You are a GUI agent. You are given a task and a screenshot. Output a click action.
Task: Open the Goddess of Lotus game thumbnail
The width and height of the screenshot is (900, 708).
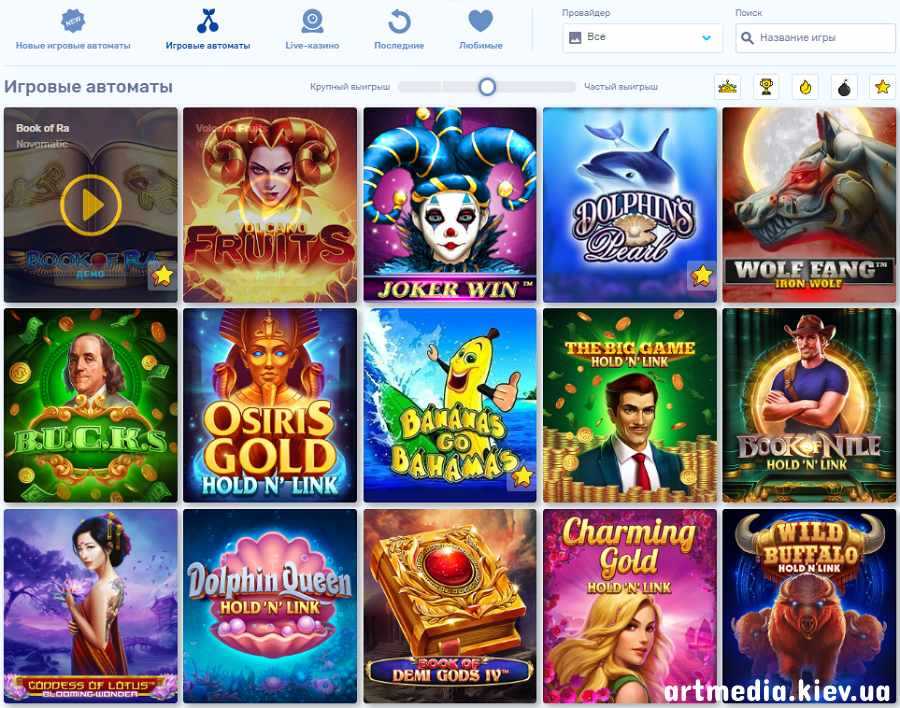coord(91,606)
